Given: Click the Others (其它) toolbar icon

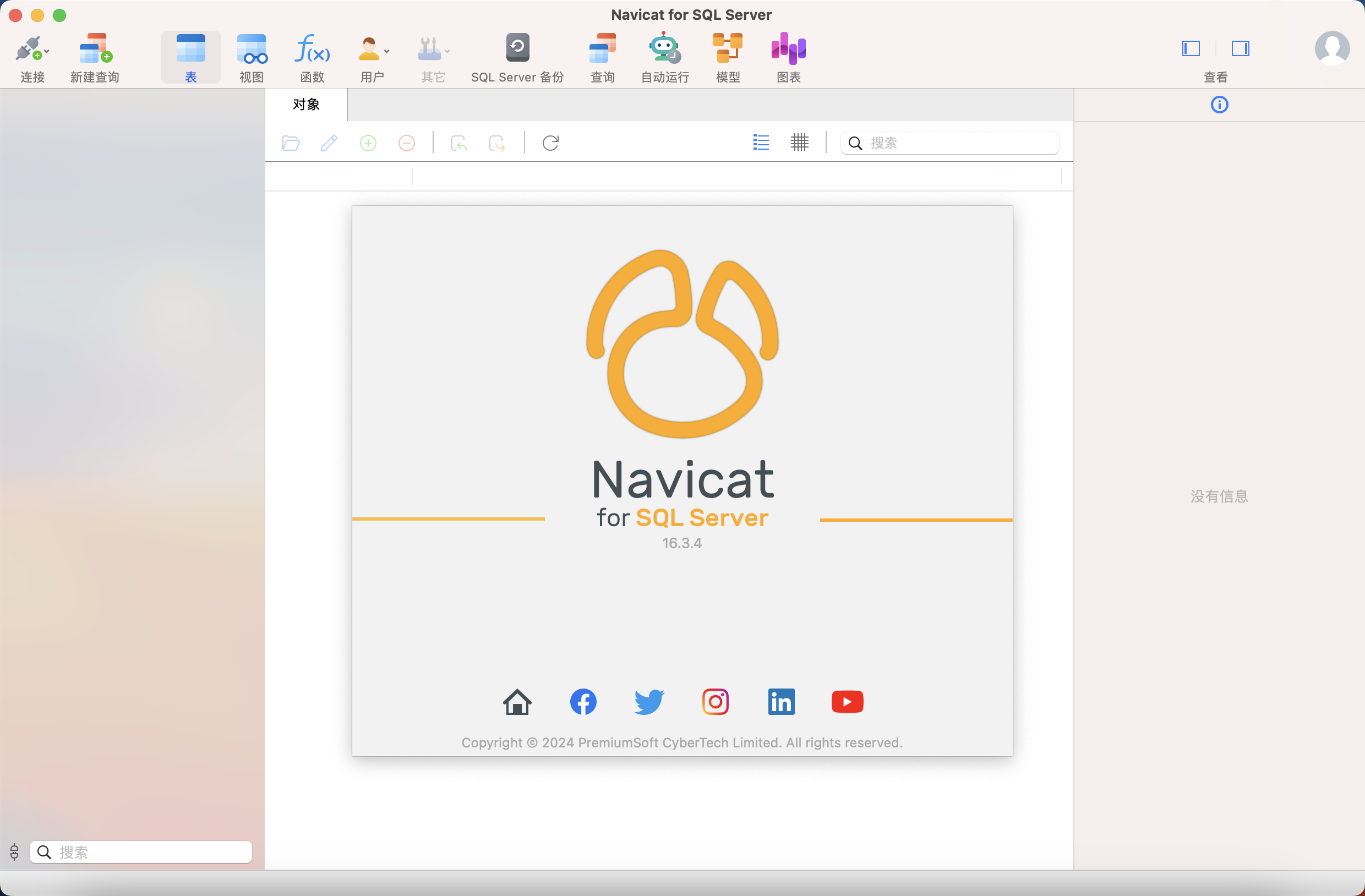Looking at the screenshot, I should (x=429, y=48).
